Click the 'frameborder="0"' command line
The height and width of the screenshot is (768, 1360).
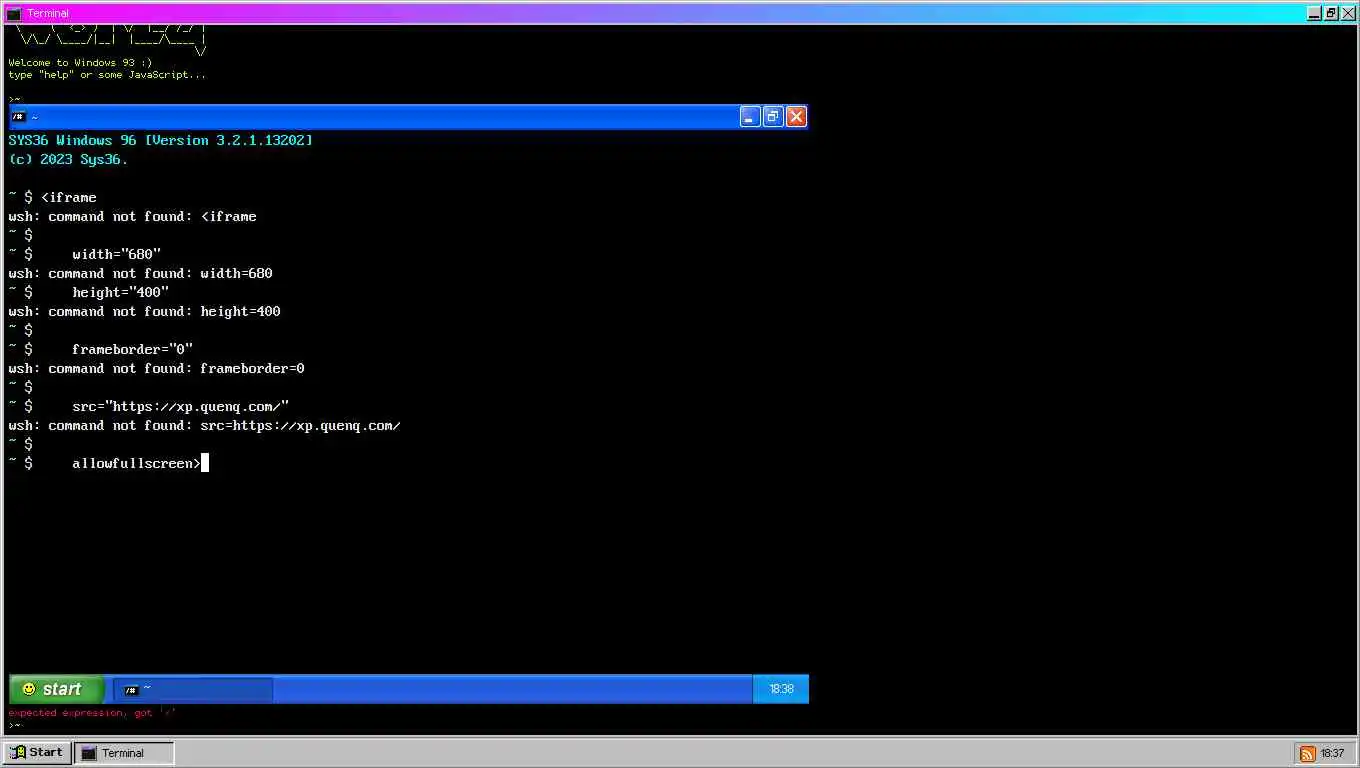[x=101, y=349]
